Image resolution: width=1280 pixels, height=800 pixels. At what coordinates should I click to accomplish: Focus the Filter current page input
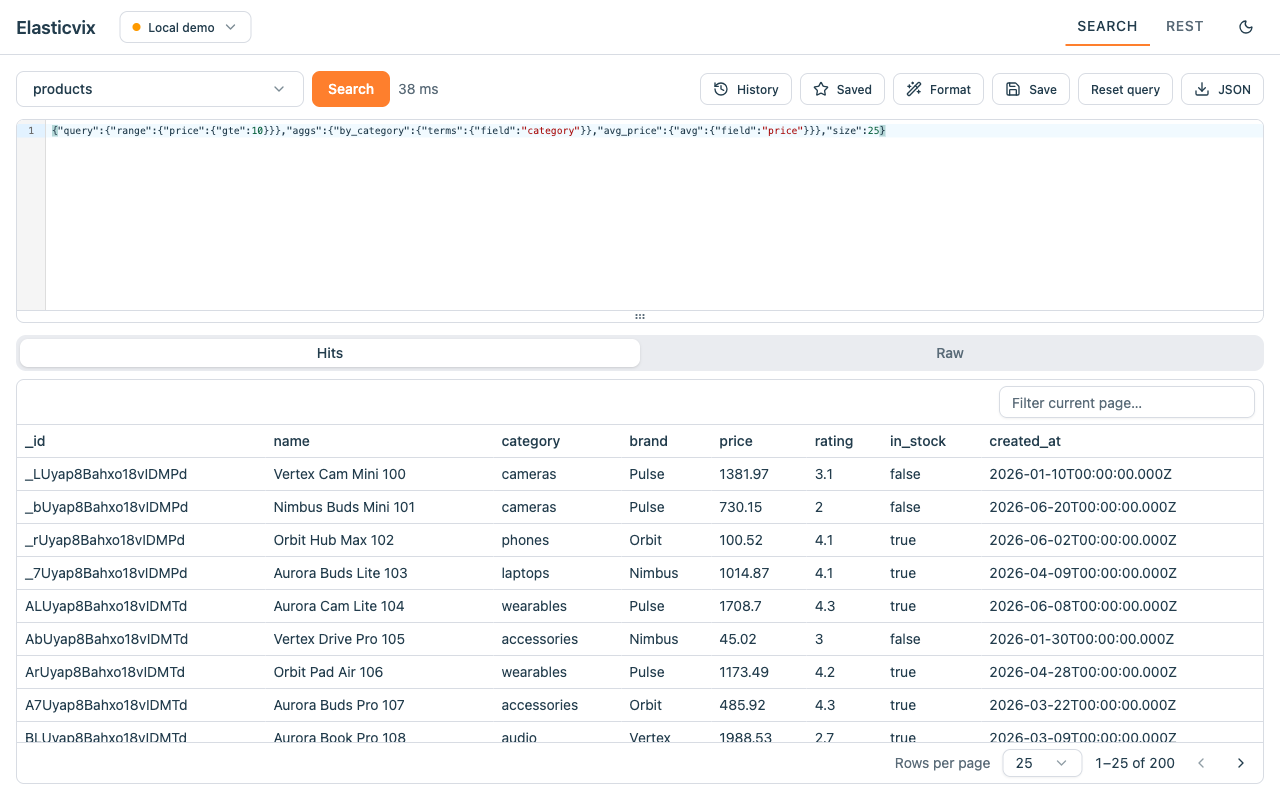point(1127,402)
